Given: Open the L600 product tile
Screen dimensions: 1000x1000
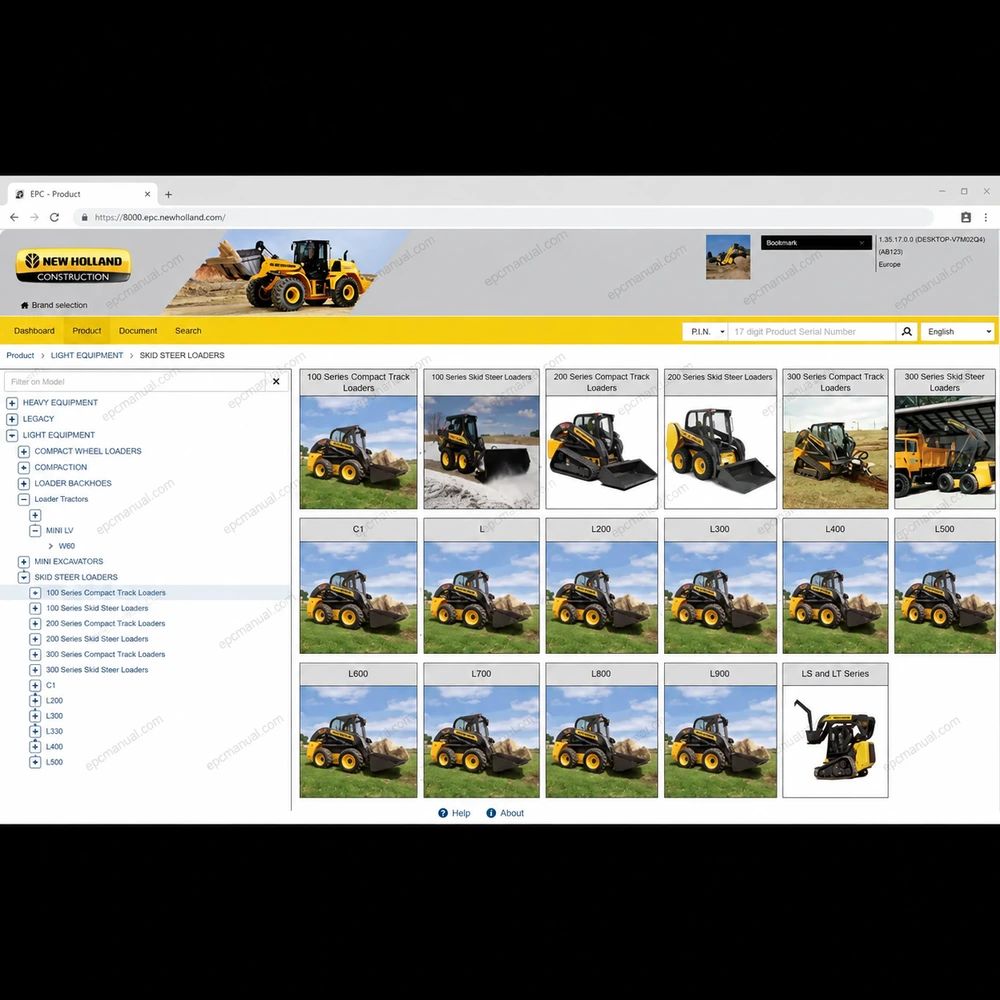Looking at the screenshot, I should [358, 730].
